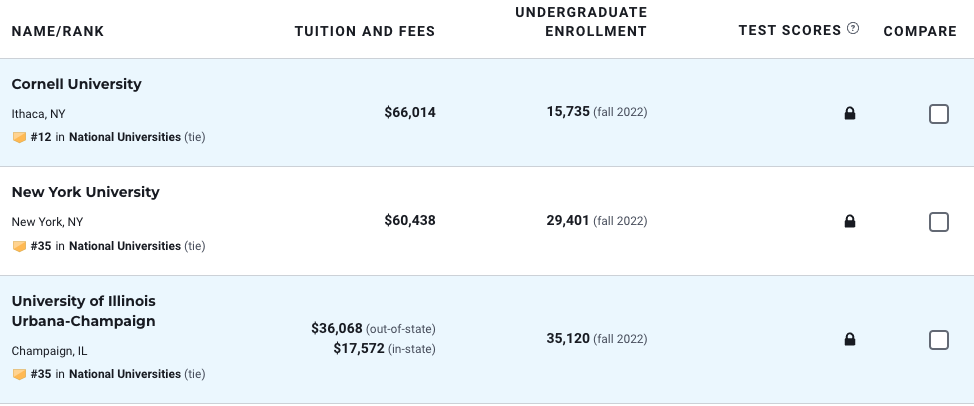This screenshot has width=974, height=406.
Task: Click NYU's #35 in National Universities ranking link
Action: pos(106,246)
